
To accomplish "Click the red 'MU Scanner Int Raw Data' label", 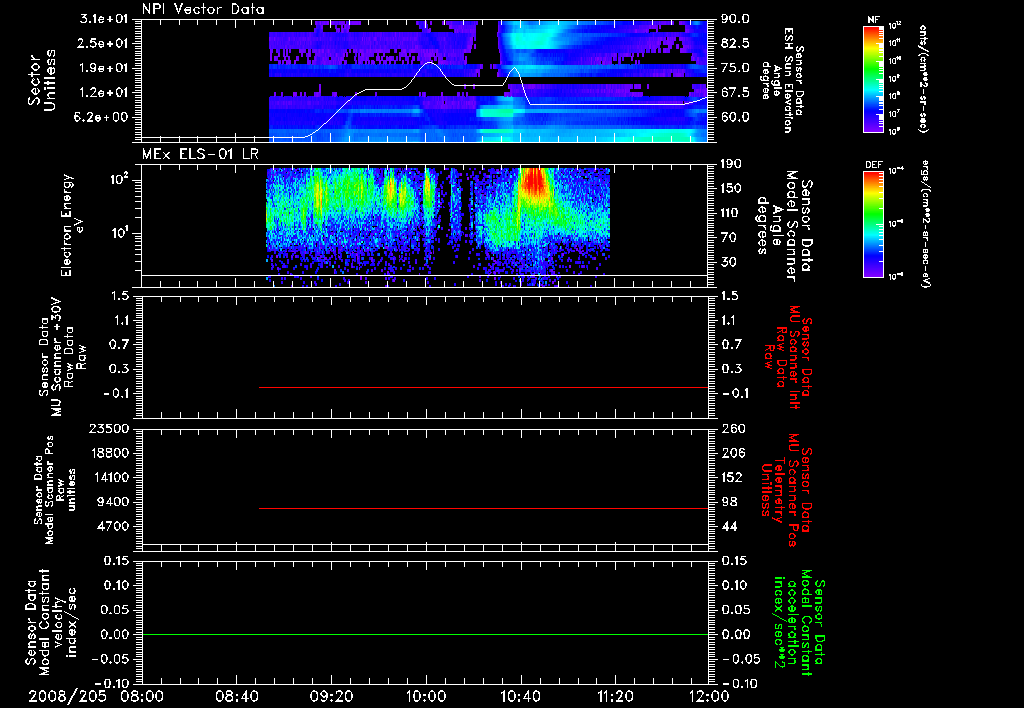I will coord(787,357).
